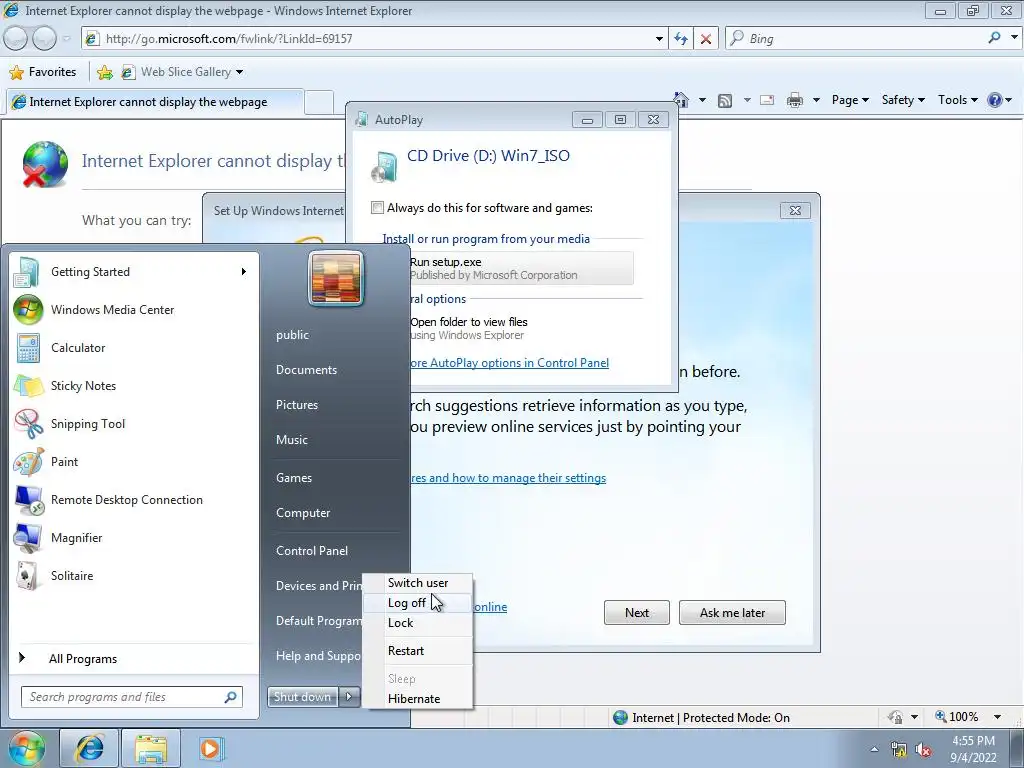Open address bar history dropdown

[x=659, y=39]
